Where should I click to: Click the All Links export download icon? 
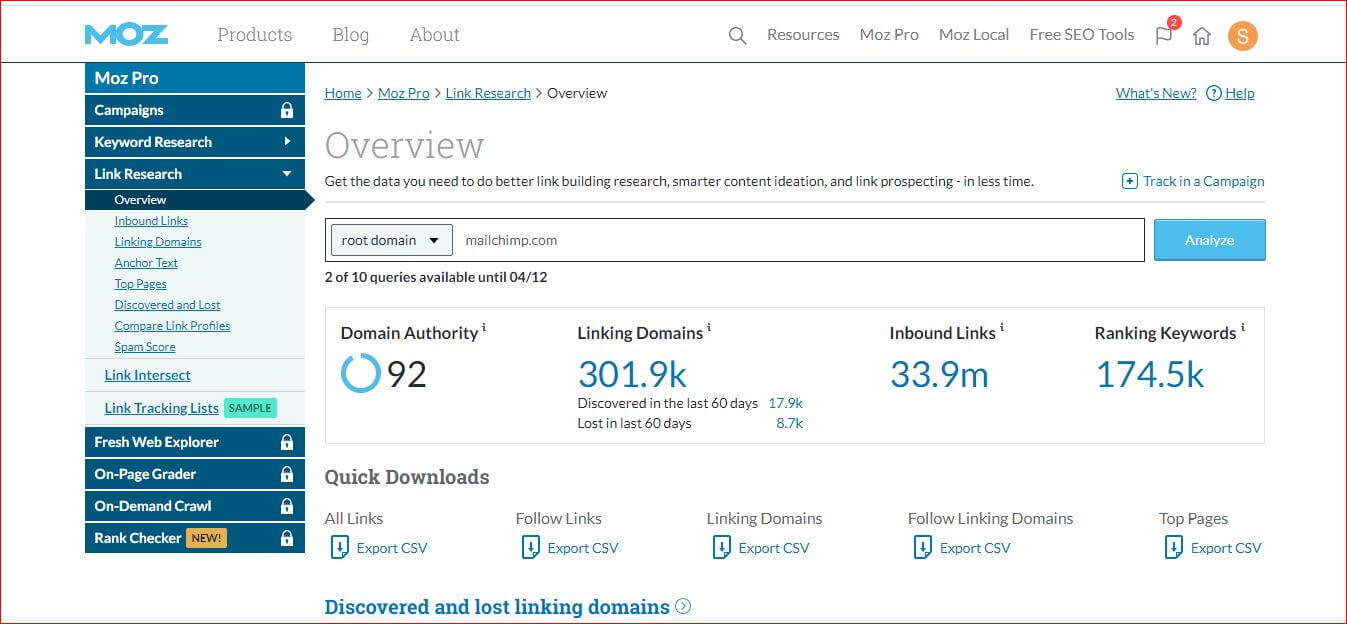(340, 548)
